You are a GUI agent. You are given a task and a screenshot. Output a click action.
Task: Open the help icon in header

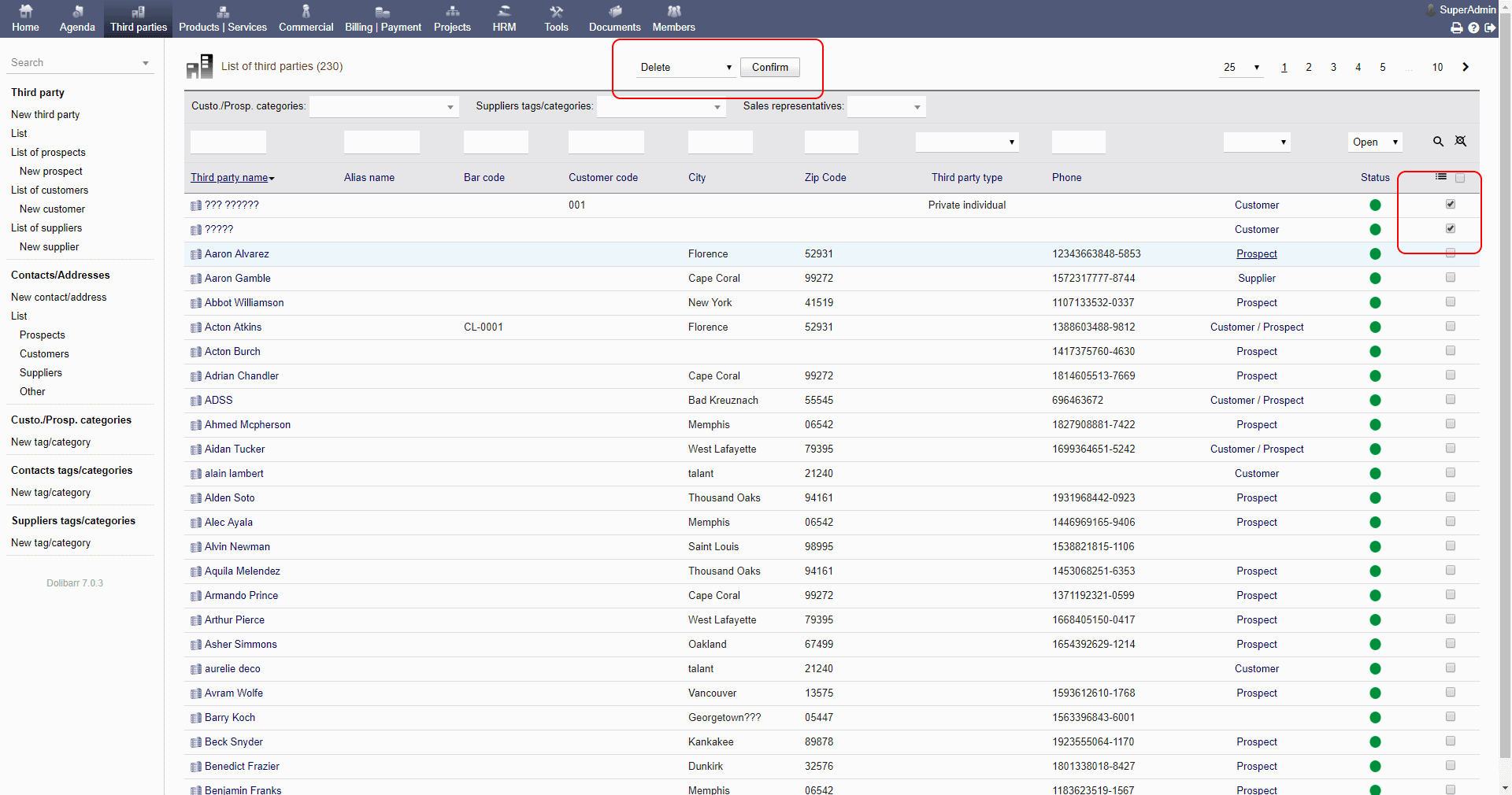click(1473, 28)
